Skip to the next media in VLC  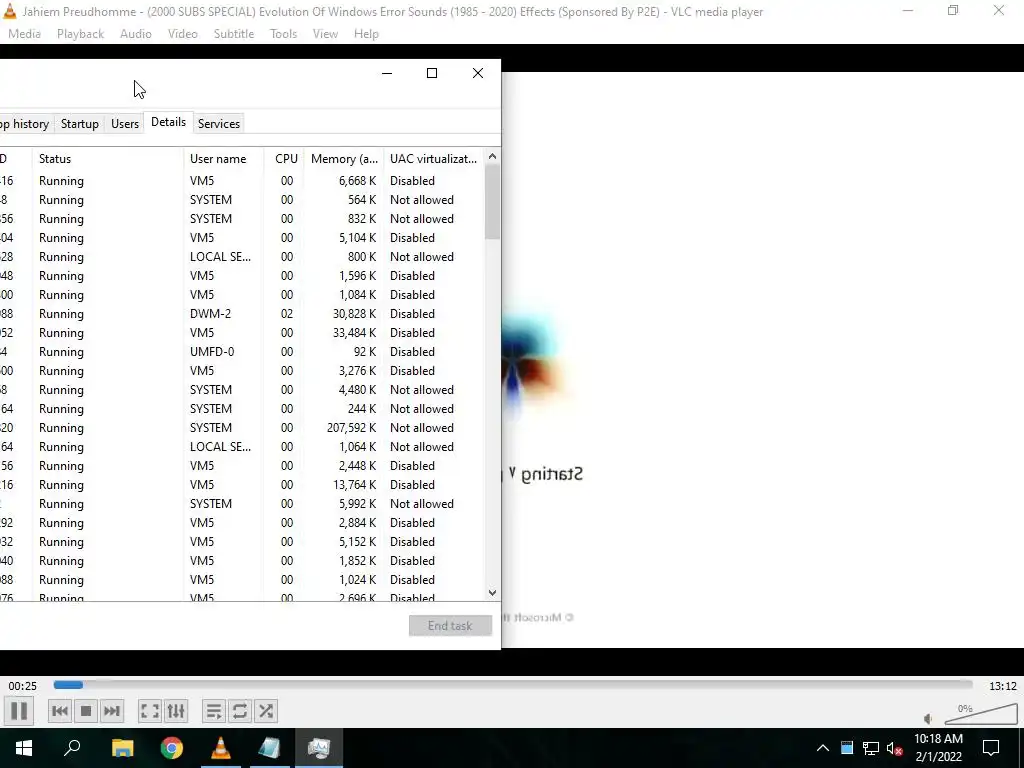(x=112, y=711)
